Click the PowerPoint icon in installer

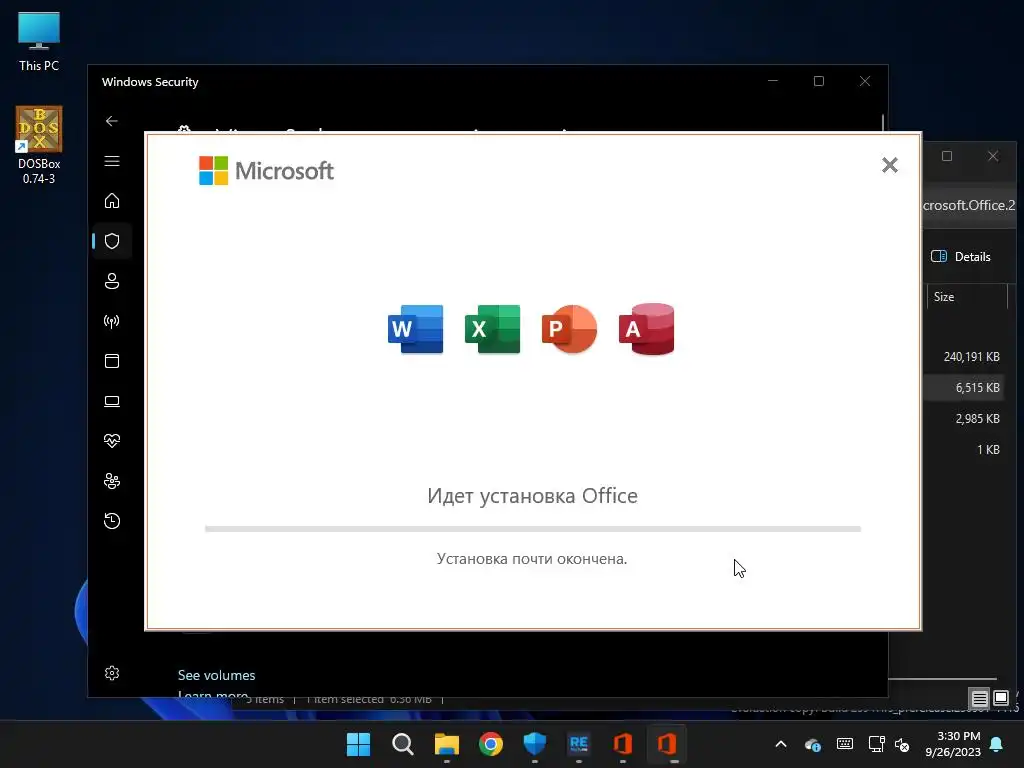click(x=569, y=329)
